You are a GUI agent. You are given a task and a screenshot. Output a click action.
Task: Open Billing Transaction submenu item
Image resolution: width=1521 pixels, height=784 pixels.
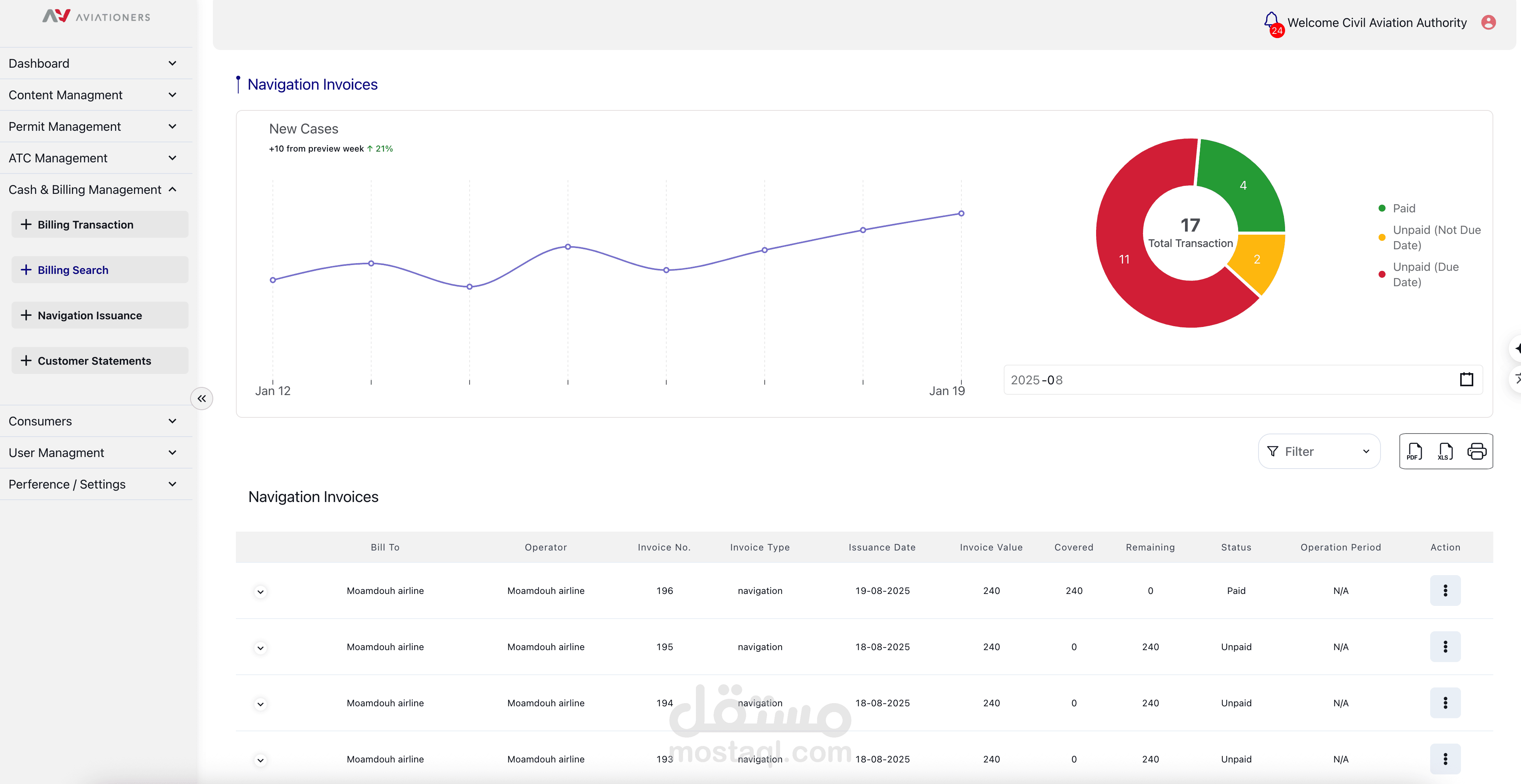[100, 224]
